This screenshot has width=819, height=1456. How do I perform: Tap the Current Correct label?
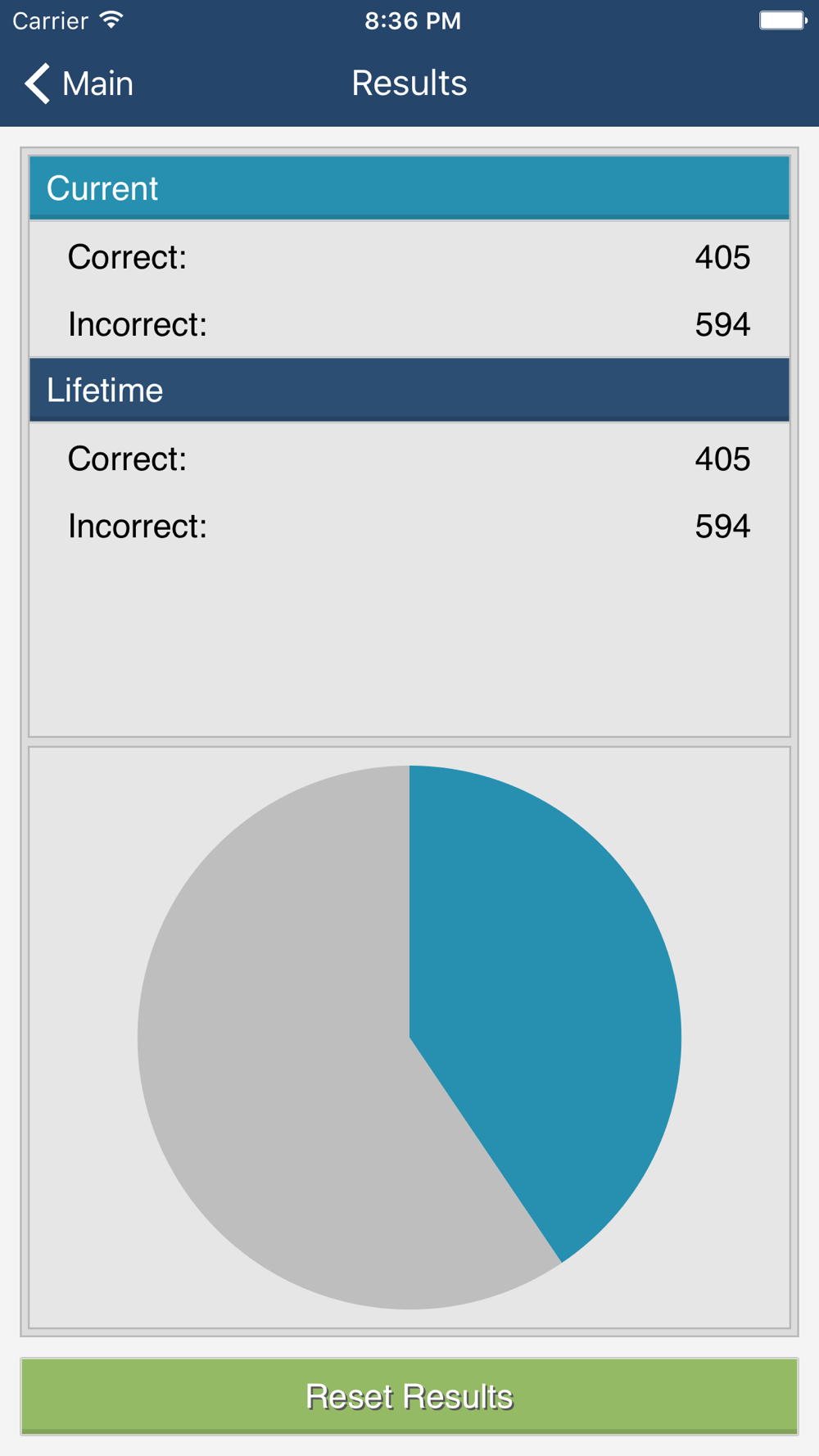[127, 257]
